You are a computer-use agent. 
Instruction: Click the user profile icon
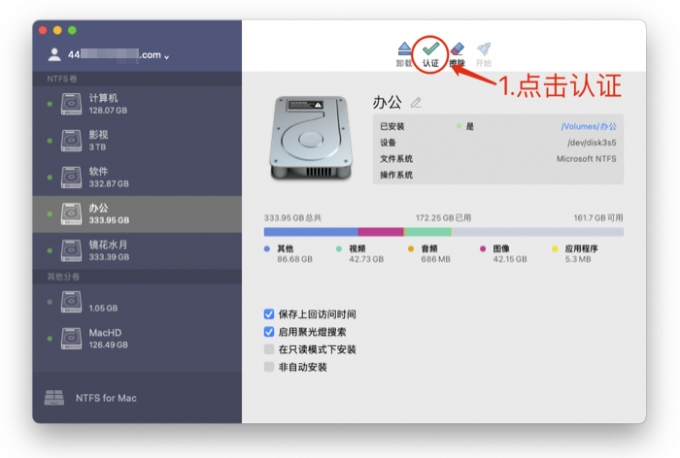click(x=54, y=55)
